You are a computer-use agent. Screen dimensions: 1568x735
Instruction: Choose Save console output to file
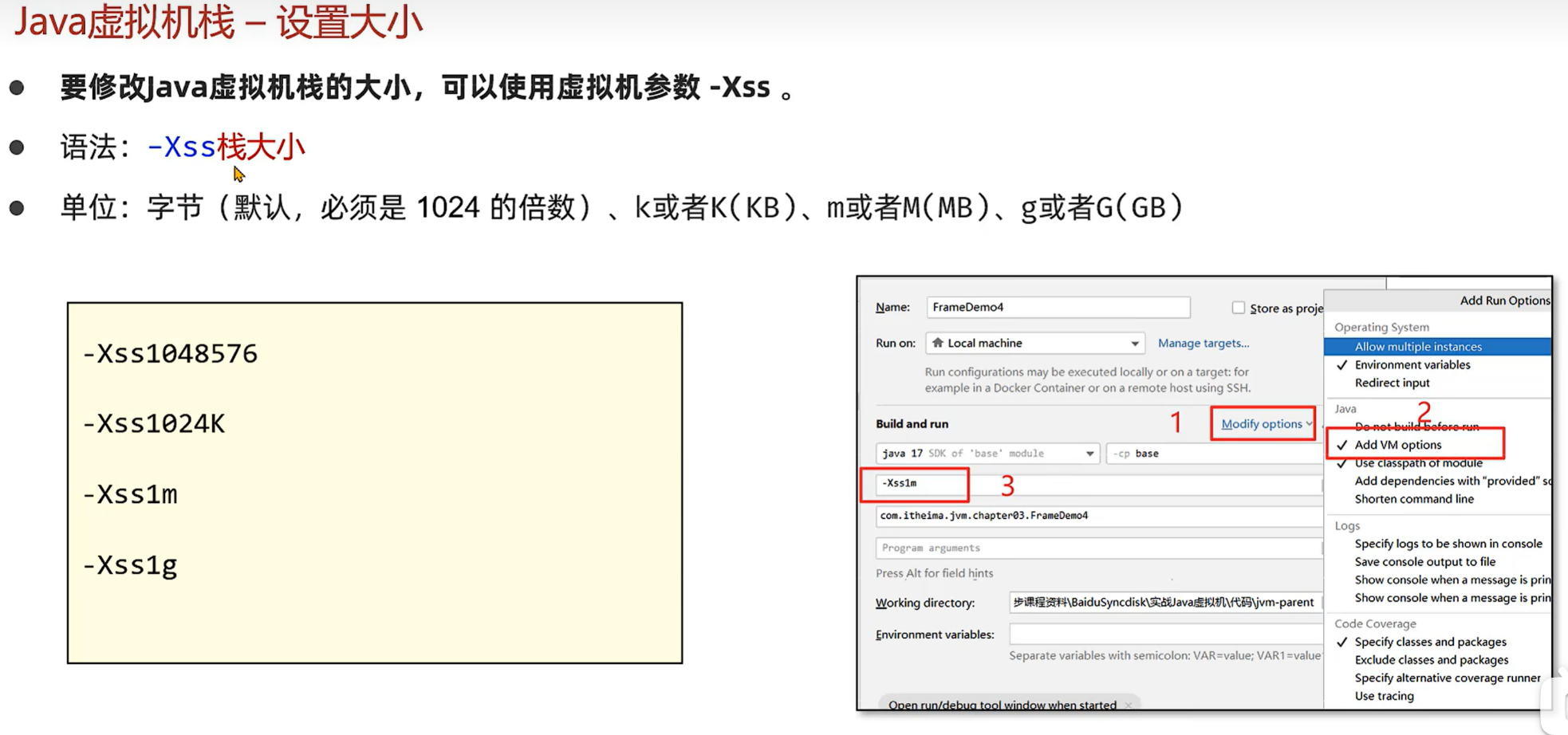[x=1424, y=562]
